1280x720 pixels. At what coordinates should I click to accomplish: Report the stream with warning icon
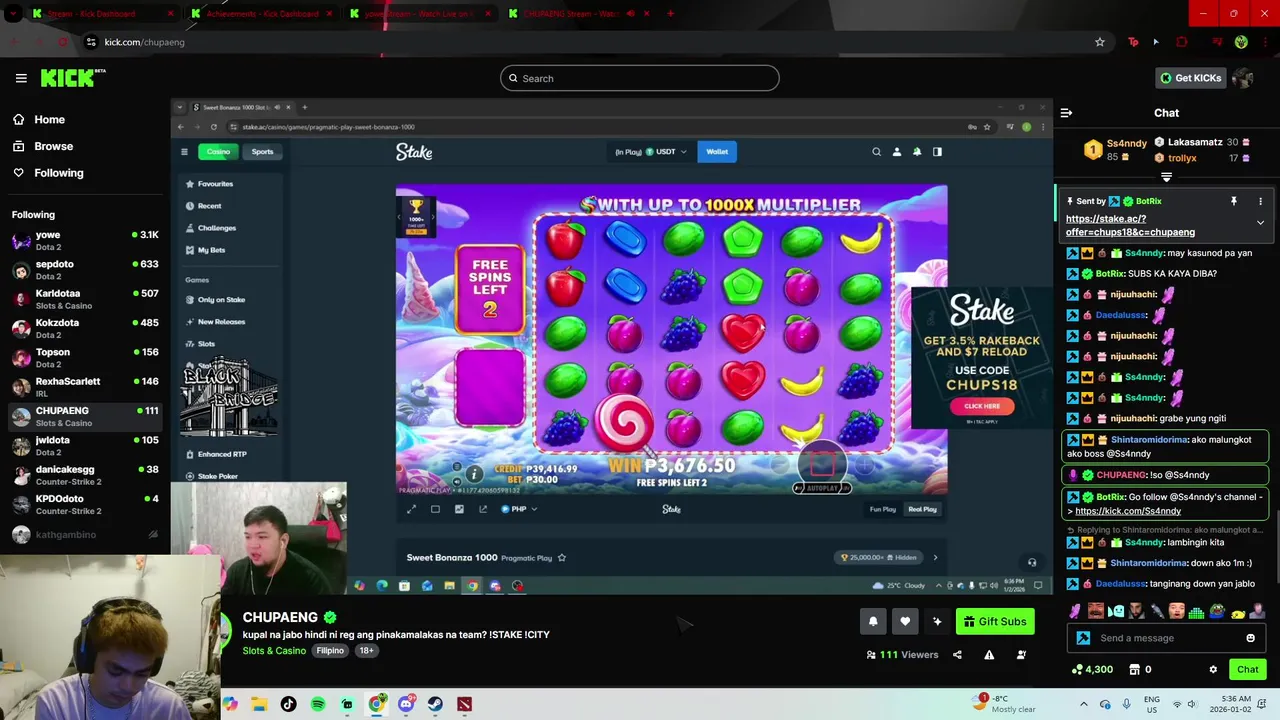pyautogui.click(x=989, y=655)
